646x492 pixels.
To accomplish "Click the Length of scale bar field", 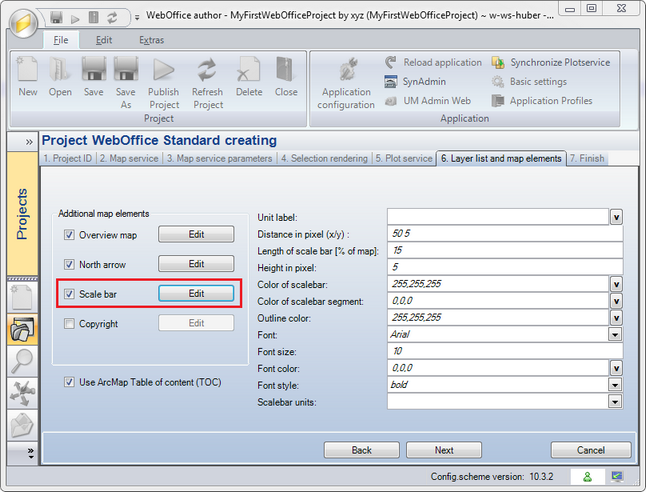I will [x=505, y=250].
